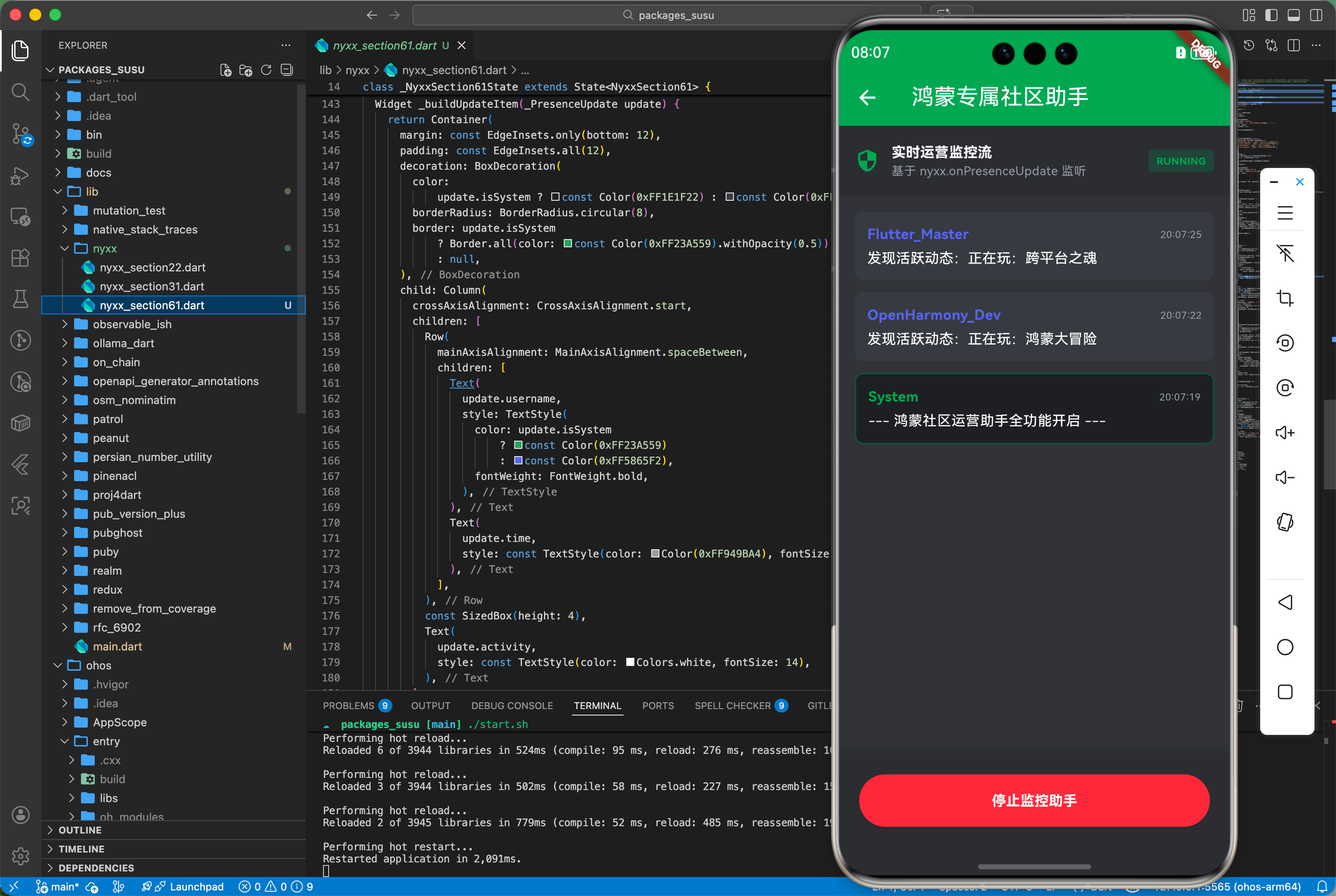This screenshot has height=896, width=1336.
Task: Toggle the secondary side bar visibility
Action: pos(1316,15)
